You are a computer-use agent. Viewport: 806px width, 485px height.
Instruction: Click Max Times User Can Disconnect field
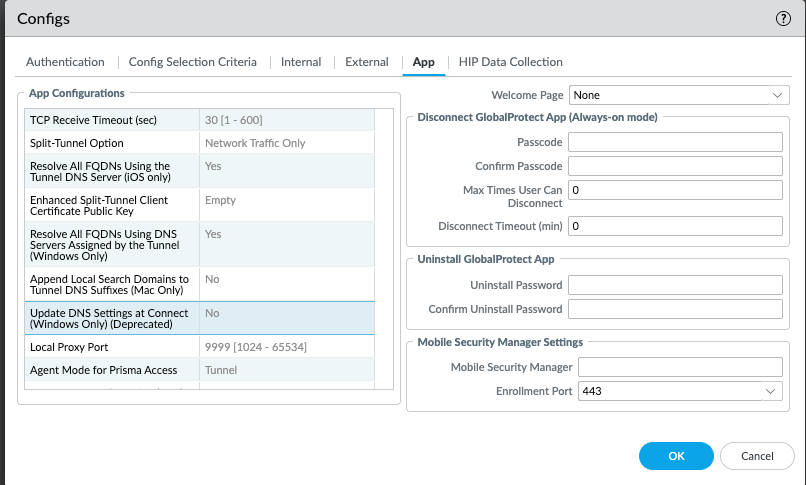click(675, 190)
